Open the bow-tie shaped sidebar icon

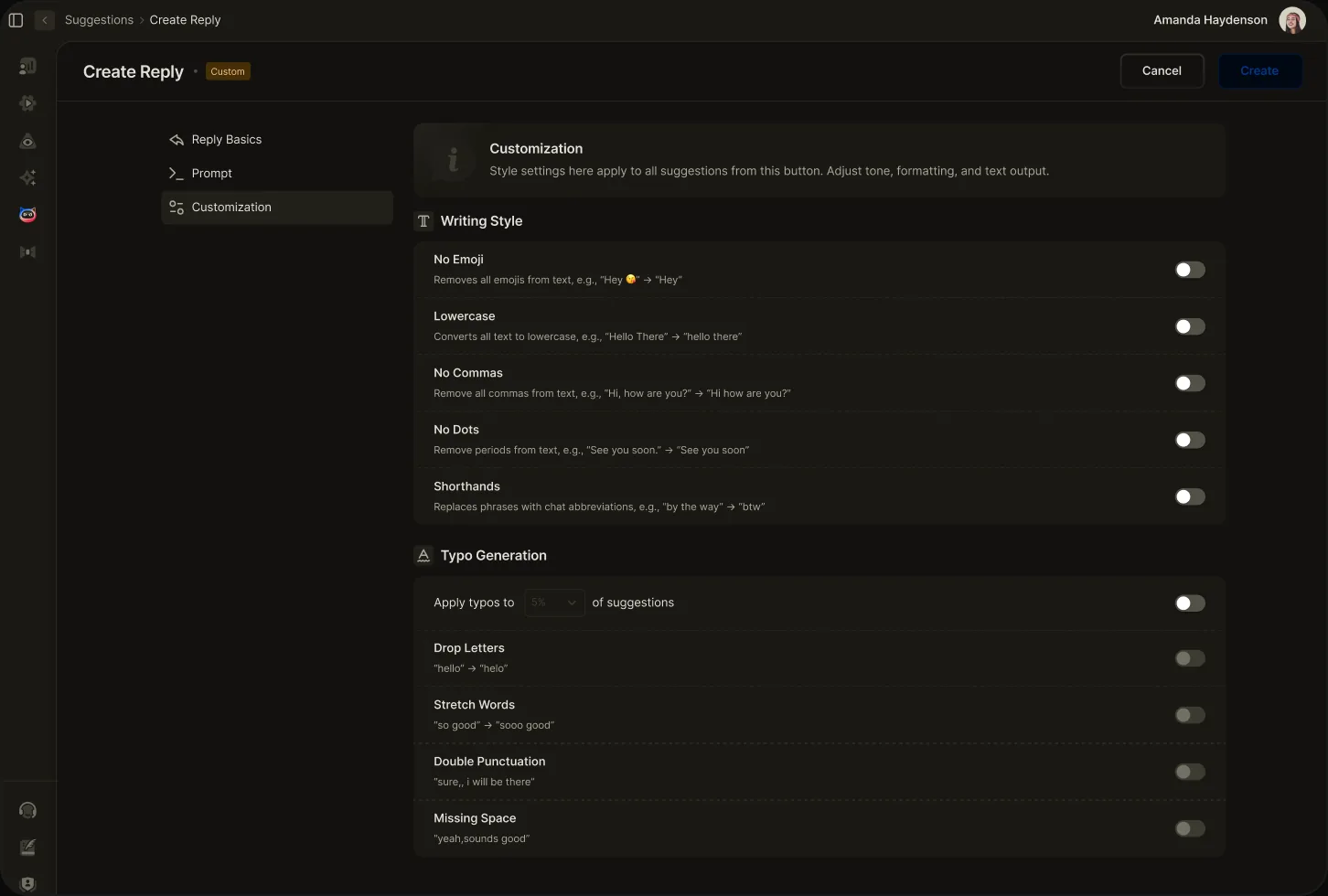27,252
